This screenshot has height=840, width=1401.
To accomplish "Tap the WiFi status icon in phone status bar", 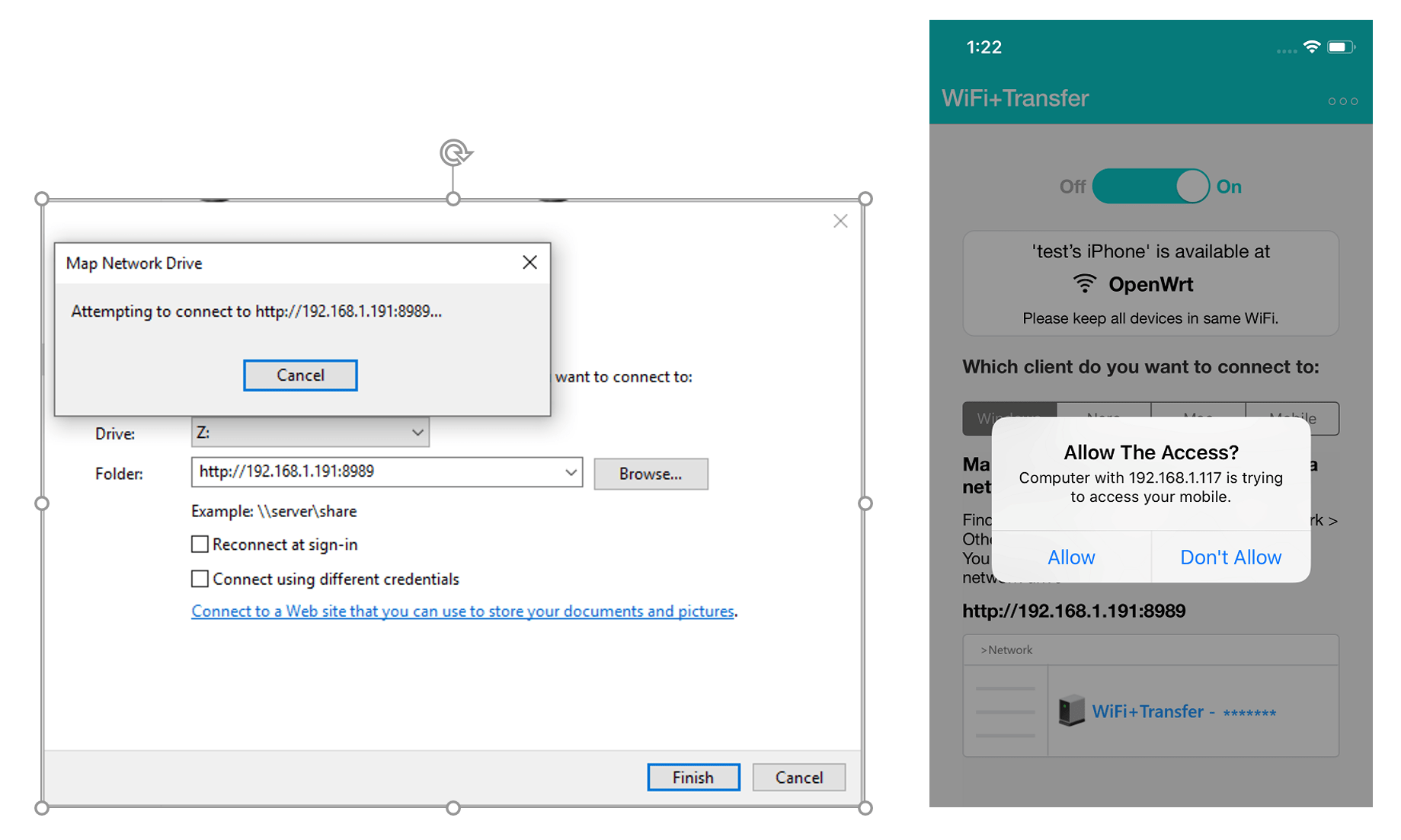I will pyautogui.click(x=1311, y=47).
